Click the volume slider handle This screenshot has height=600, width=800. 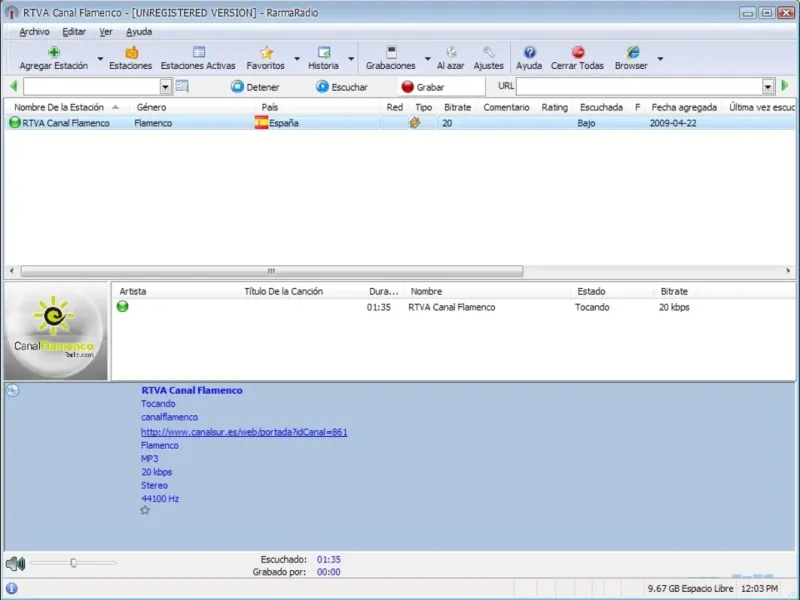click(x=73, y=563)
